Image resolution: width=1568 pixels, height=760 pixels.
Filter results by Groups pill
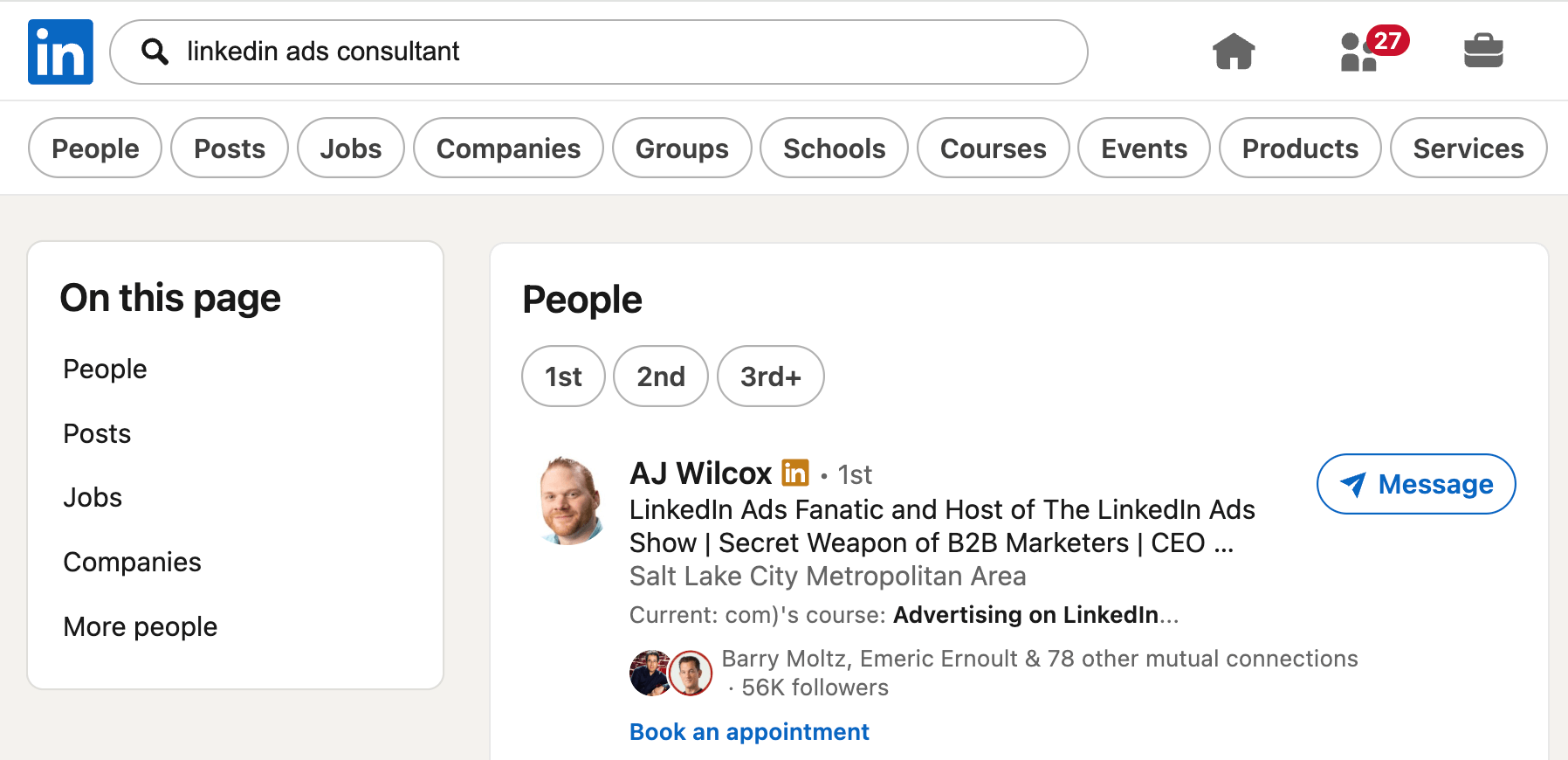(x=682, y=148)
